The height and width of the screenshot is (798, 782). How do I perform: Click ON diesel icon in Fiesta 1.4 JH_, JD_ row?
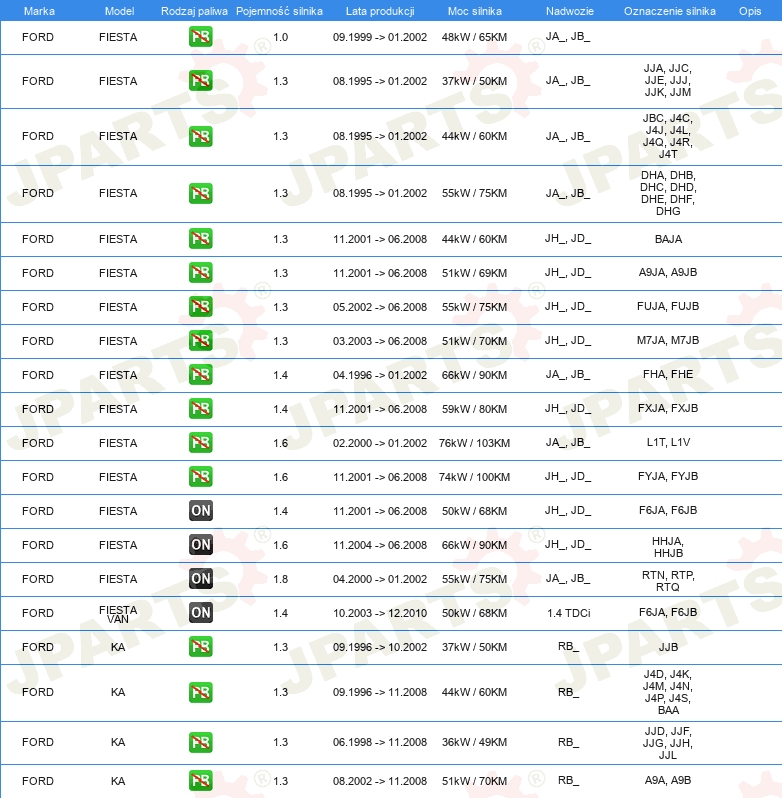click(200, 510)
